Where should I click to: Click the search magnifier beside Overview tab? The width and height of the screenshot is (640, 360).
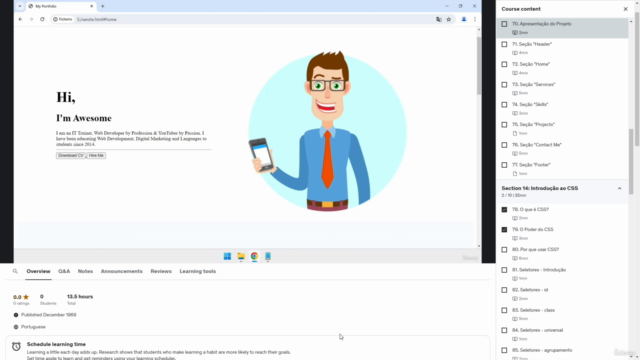[15, 271]
